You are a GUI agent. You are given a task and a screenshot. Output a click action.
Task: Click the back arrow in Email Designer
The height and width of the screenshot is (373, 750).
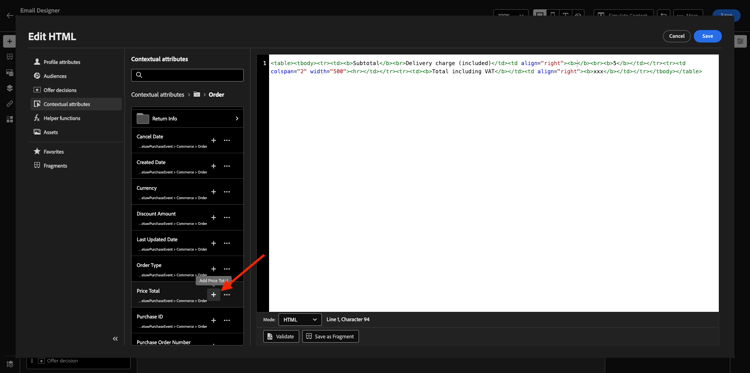10,15
